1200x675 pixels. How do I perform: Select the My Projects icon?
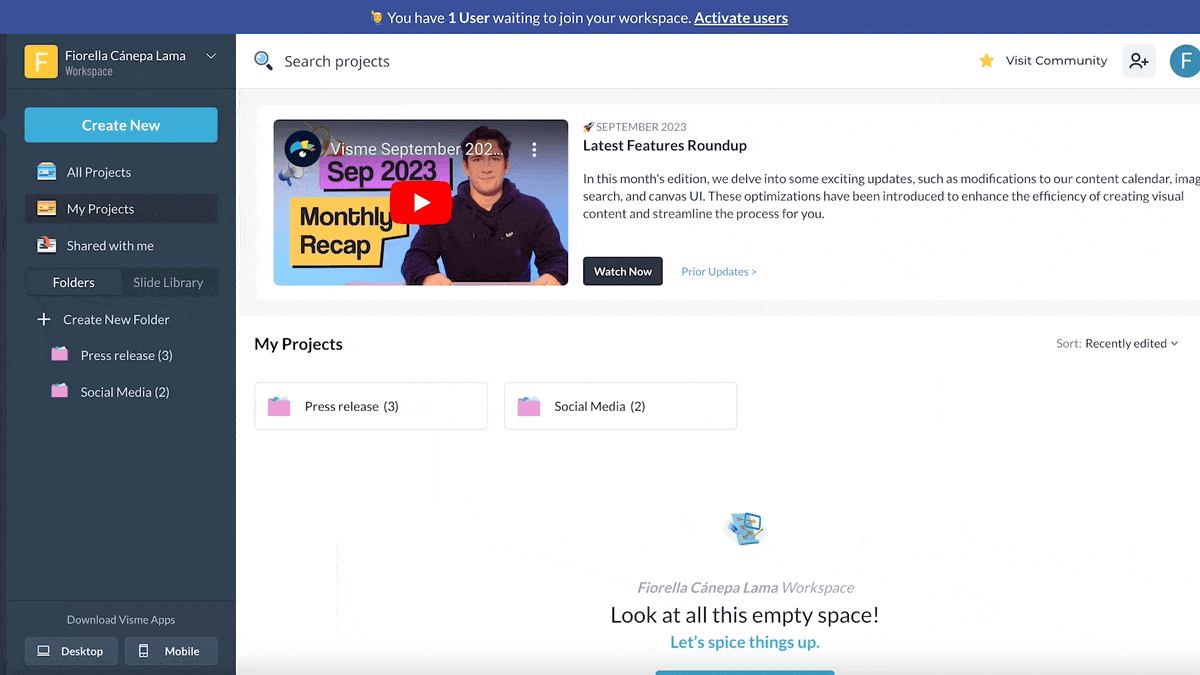pos(46,208)
